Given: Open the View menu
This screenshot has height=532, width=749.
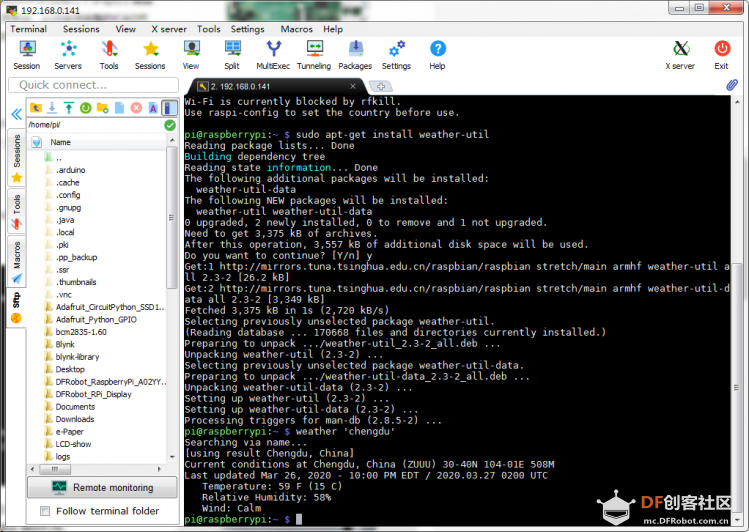Looking at the screenshot, I should point(126,29).
